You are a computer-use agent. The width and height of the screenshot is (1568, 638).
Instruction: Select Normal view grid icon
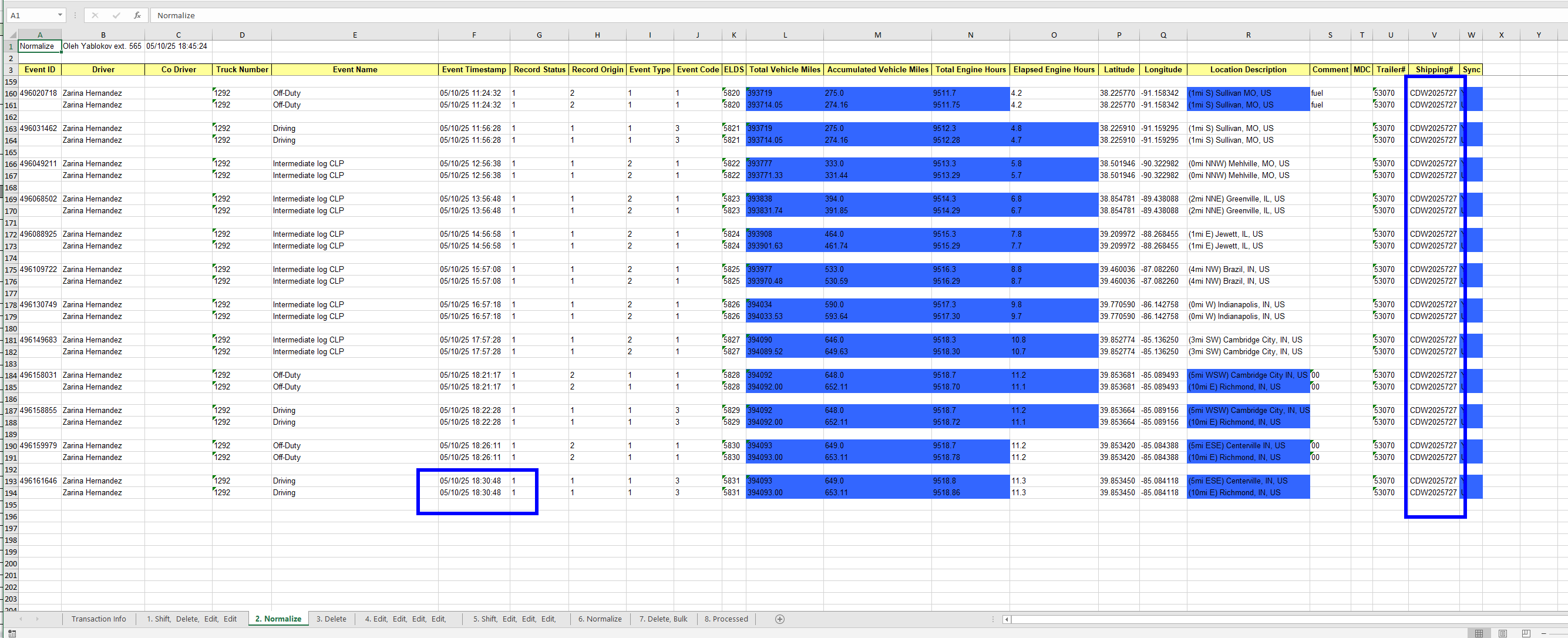pyautogui.click(x=1479, y=633)
